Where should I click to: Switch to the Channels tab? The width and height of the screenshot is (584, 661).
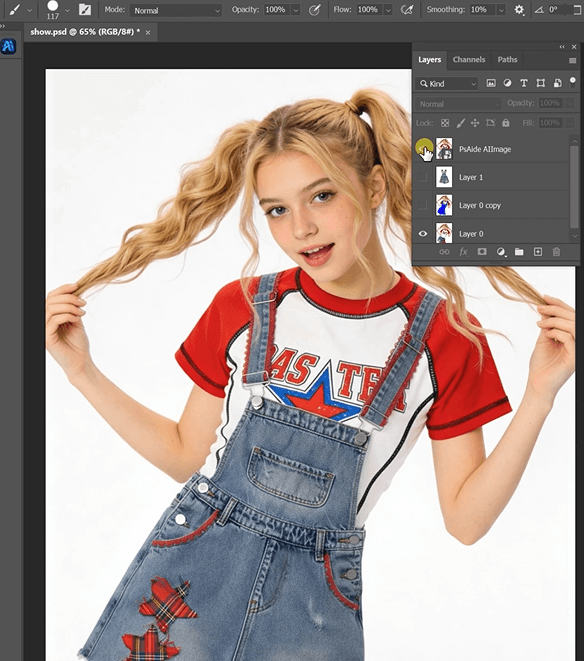click(x=468, y=59)
